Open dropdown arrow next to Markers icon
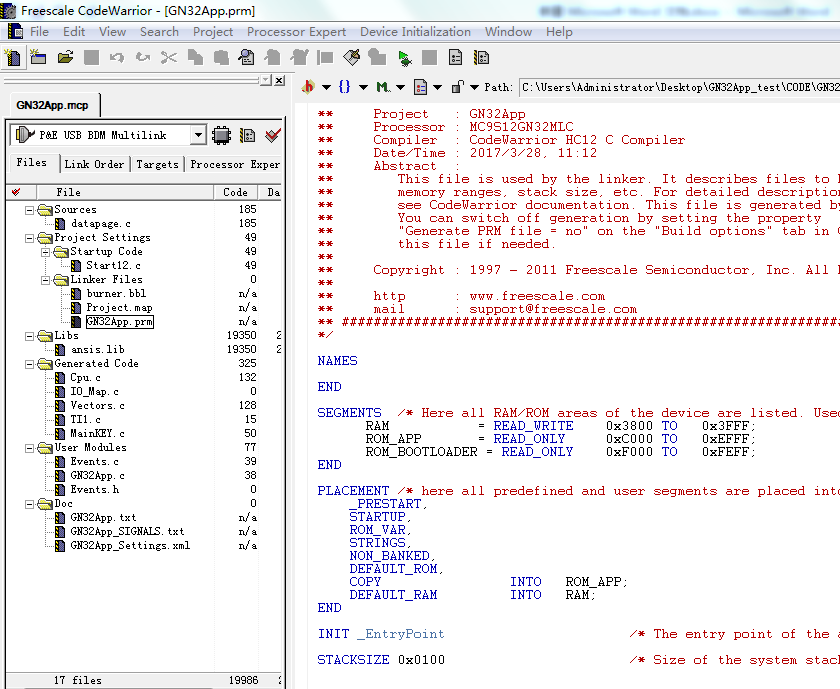The height and width of the screenshot is (689, 840). [x=400, y=87]
